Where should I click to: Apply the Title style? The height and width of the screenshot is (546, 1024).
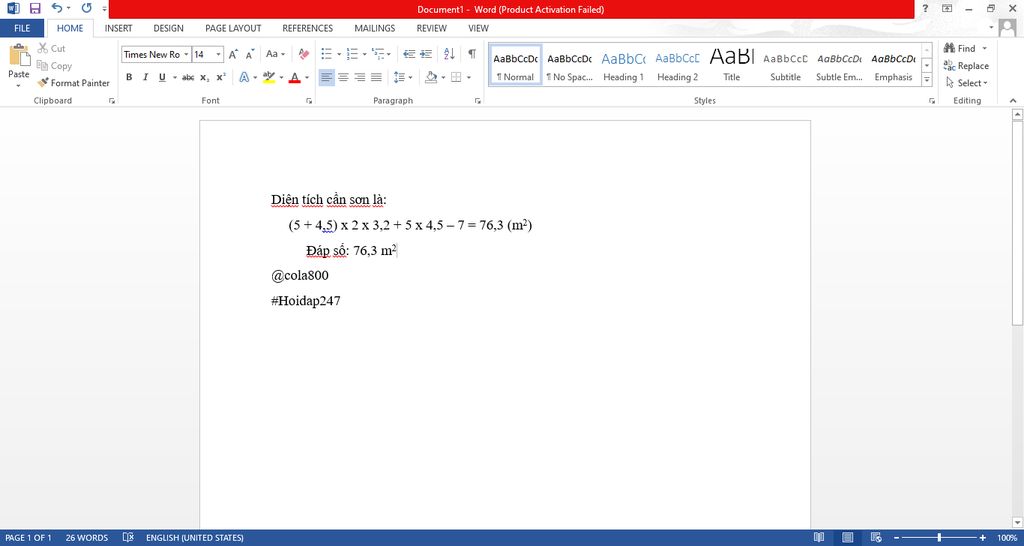[x=731, y=65]
